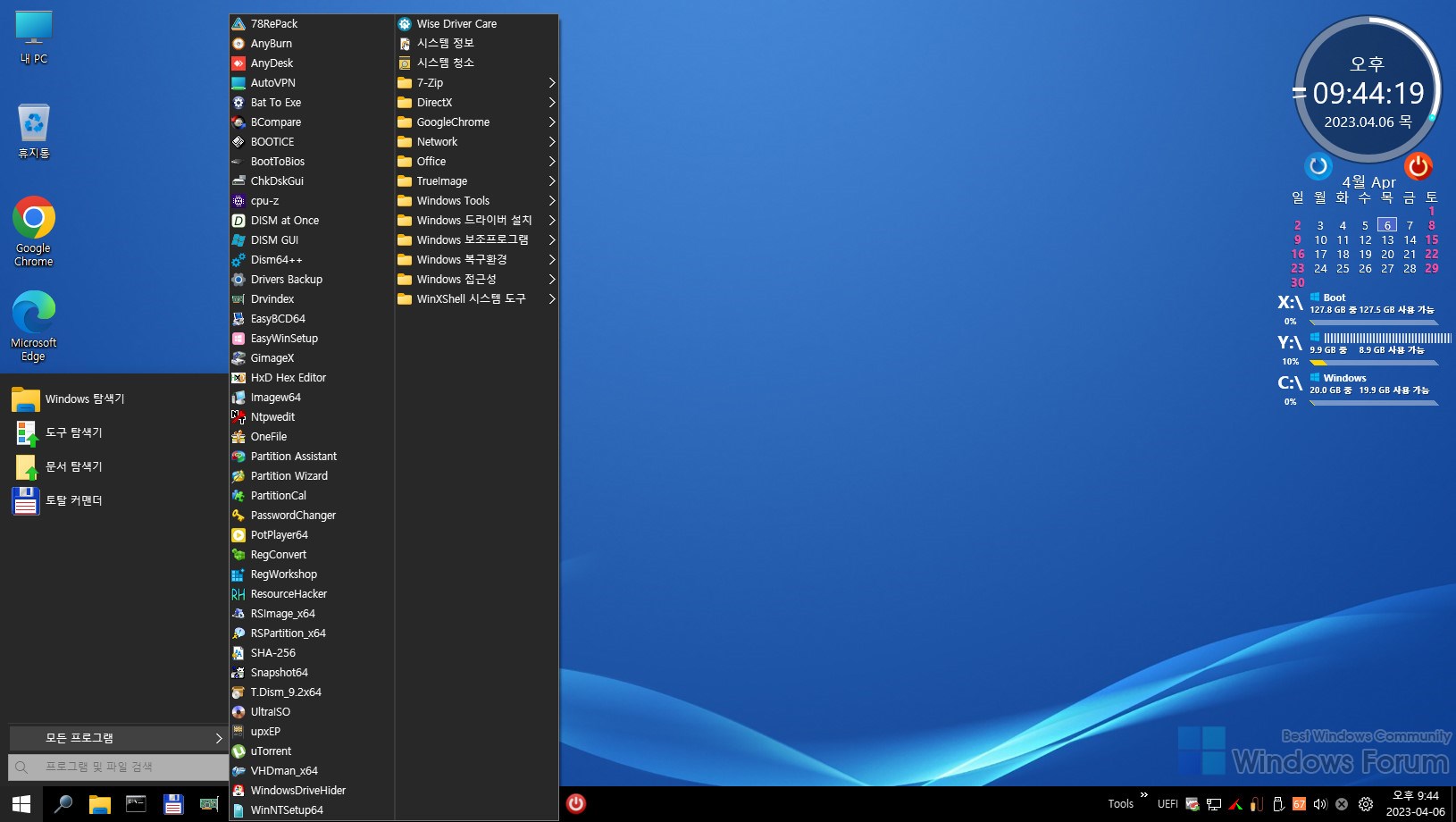Click the orange 67 temperature tray icon
1456x822 pixels.
[1299, 804]
